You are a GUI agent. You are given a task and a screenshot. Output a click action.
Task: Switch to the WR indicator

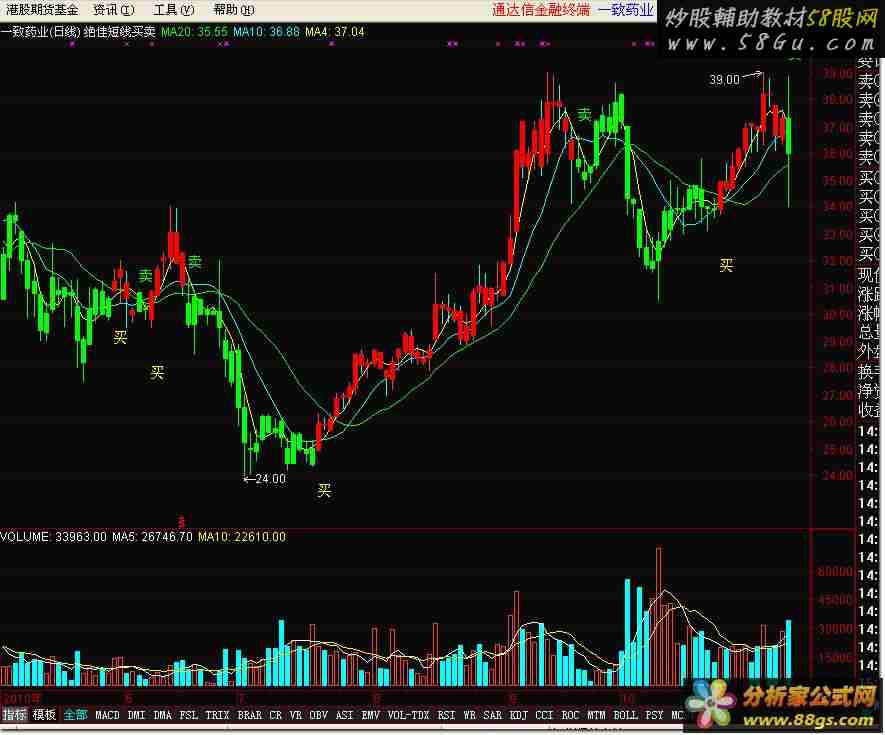pos(470,715)
